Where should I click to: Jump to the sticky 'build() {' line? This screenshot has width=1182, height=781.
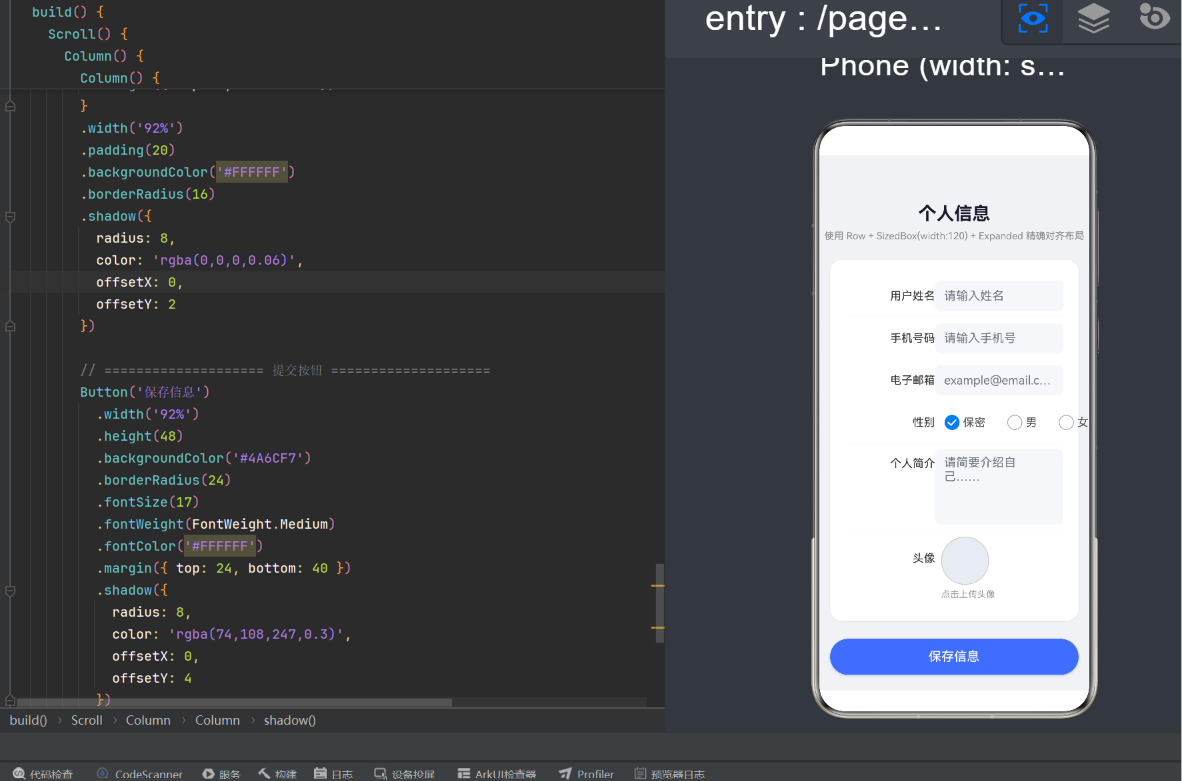(x=68, y=12)
